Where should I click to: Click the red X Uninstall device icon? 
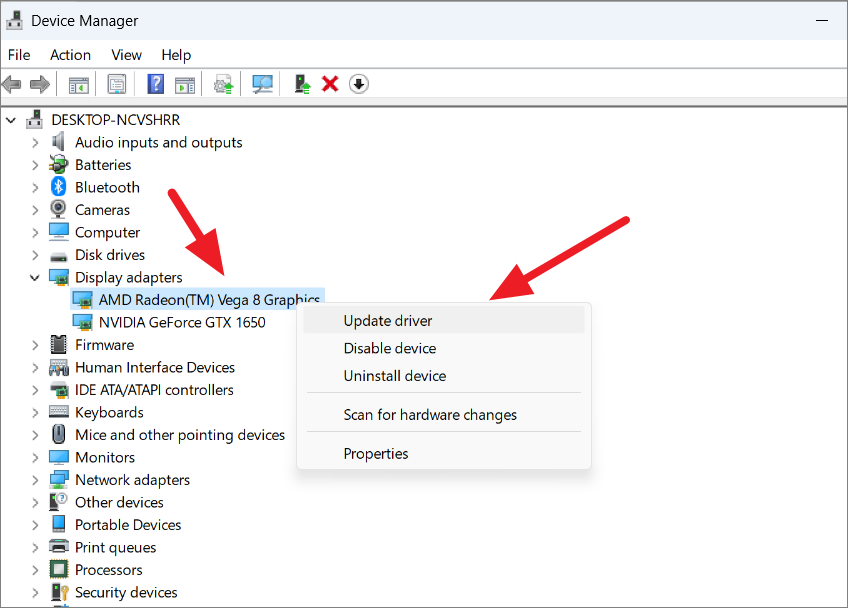click(x=330, y=84)
